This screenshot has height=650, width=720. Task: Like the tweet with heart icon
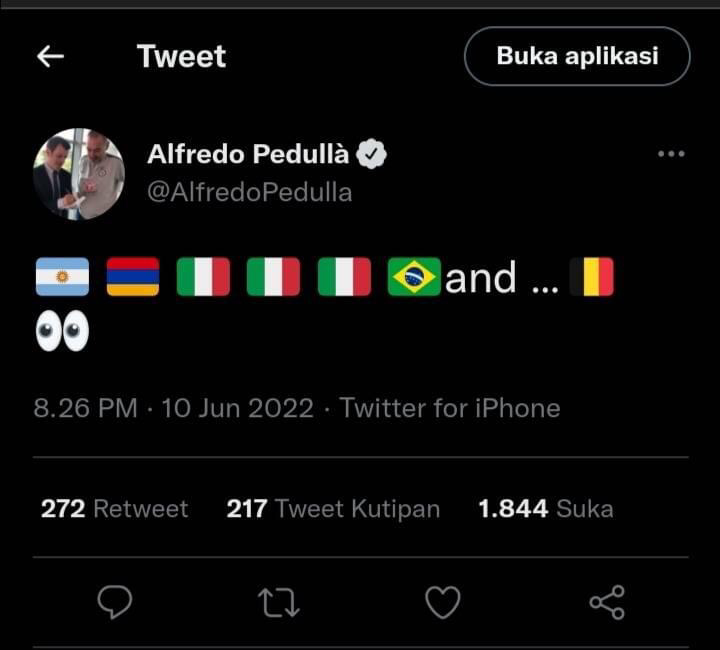point(443,602)
